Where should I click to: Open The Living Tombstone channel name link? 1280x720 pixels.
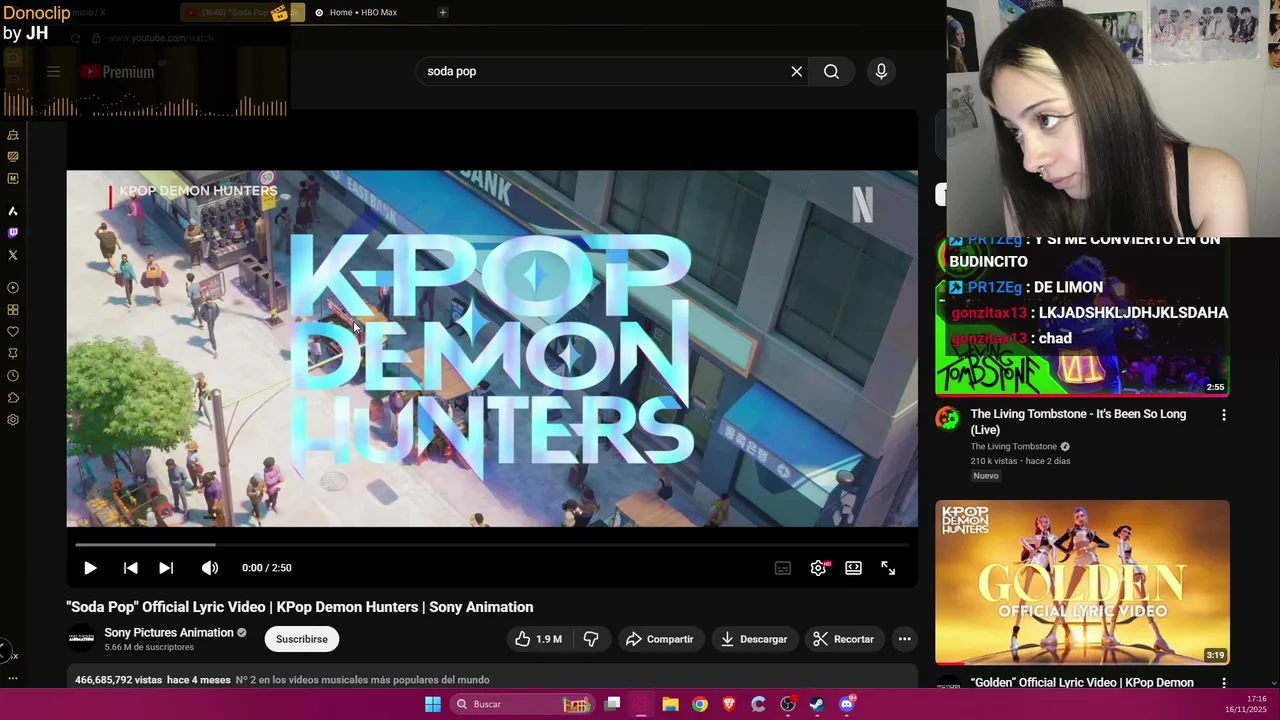coord(1014,447)
